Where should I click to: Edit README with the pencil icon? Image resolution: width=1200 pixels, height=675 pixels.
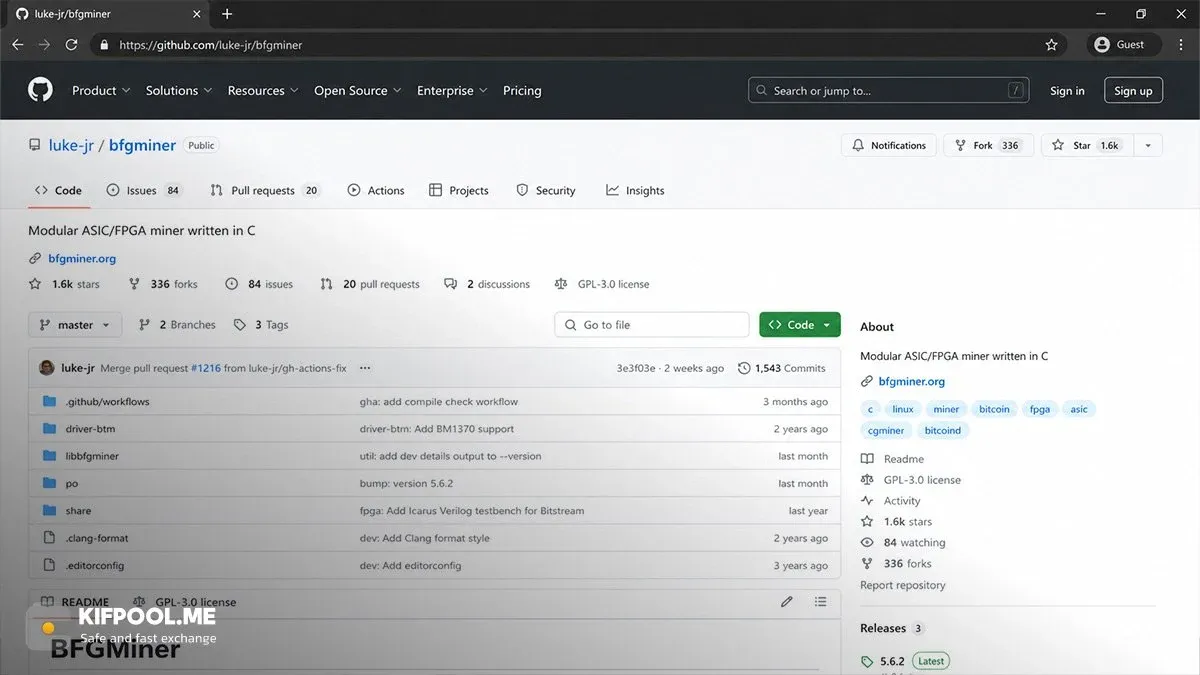[x=787, y=602]
